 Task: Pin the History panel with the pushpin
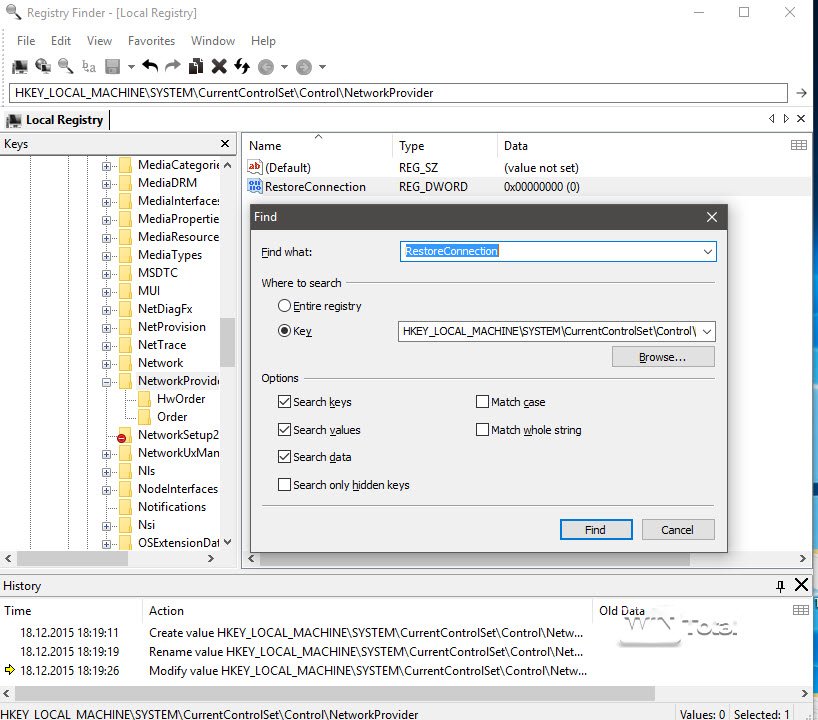[780, 585]
